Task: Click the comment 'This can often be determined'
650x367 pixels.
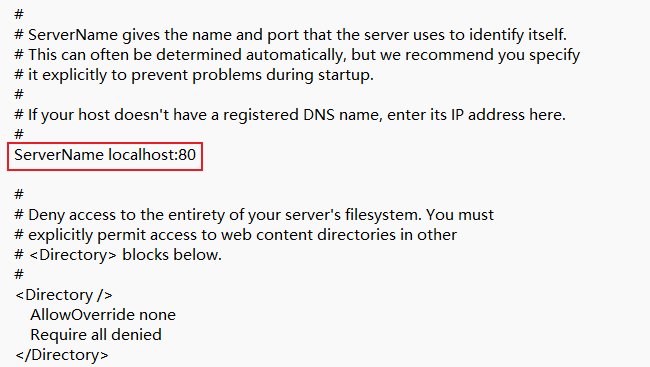Action: [x=297, y=55]
